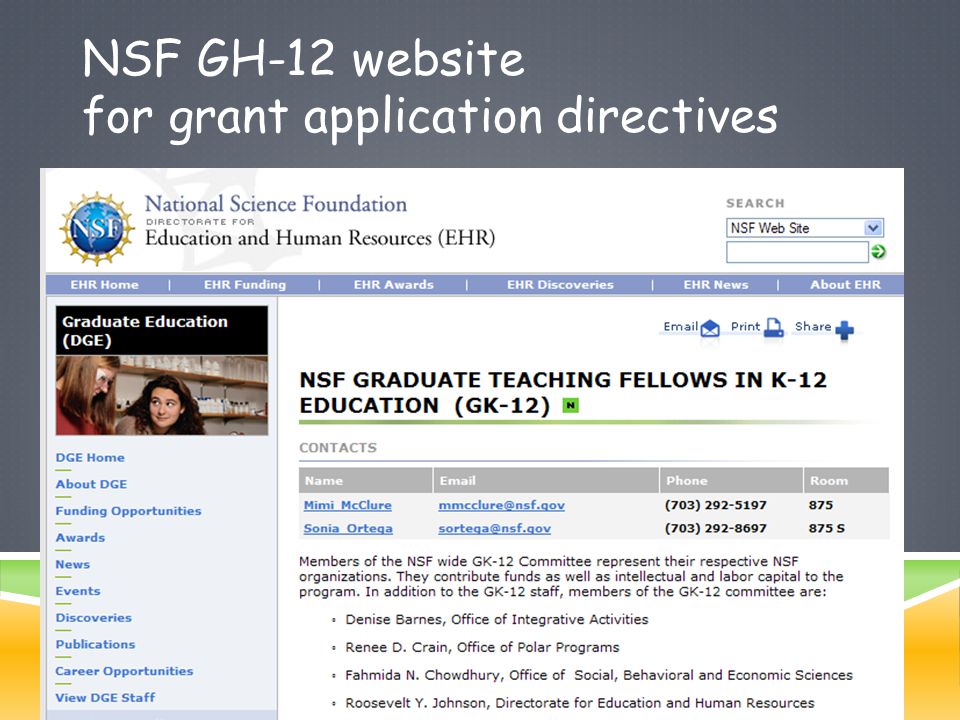Click the Email envelope icon

tap(710, 329)
